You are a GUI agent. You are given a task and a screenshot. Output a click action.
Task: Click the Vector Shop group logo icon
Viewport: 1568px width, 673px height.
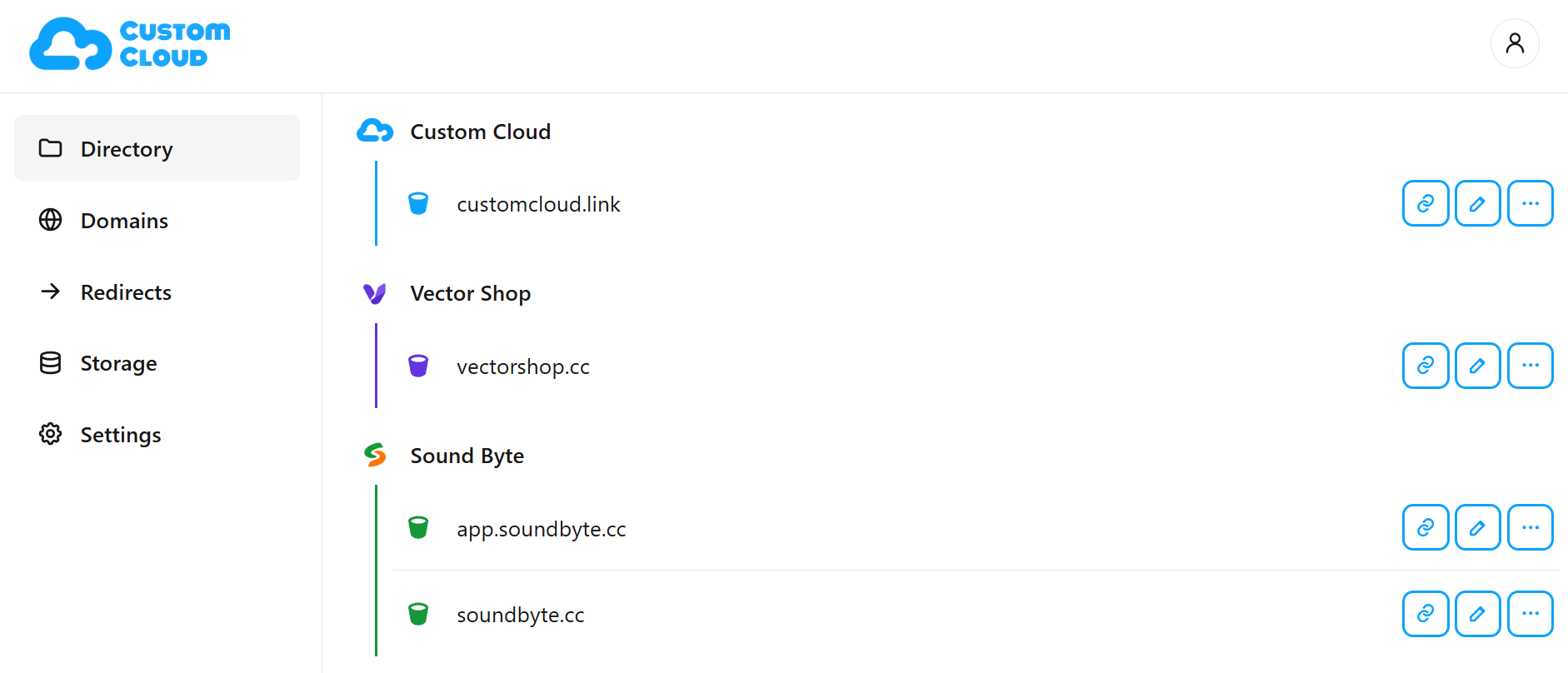coord(375,293)
